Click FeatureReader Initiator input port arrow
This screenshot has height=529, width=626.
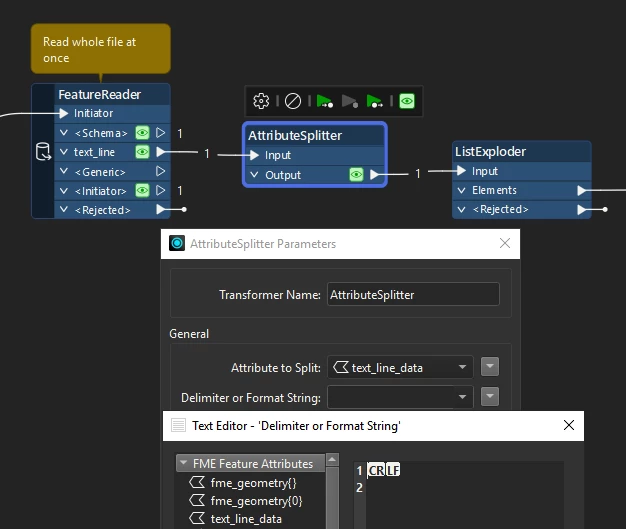click(64, 113)
